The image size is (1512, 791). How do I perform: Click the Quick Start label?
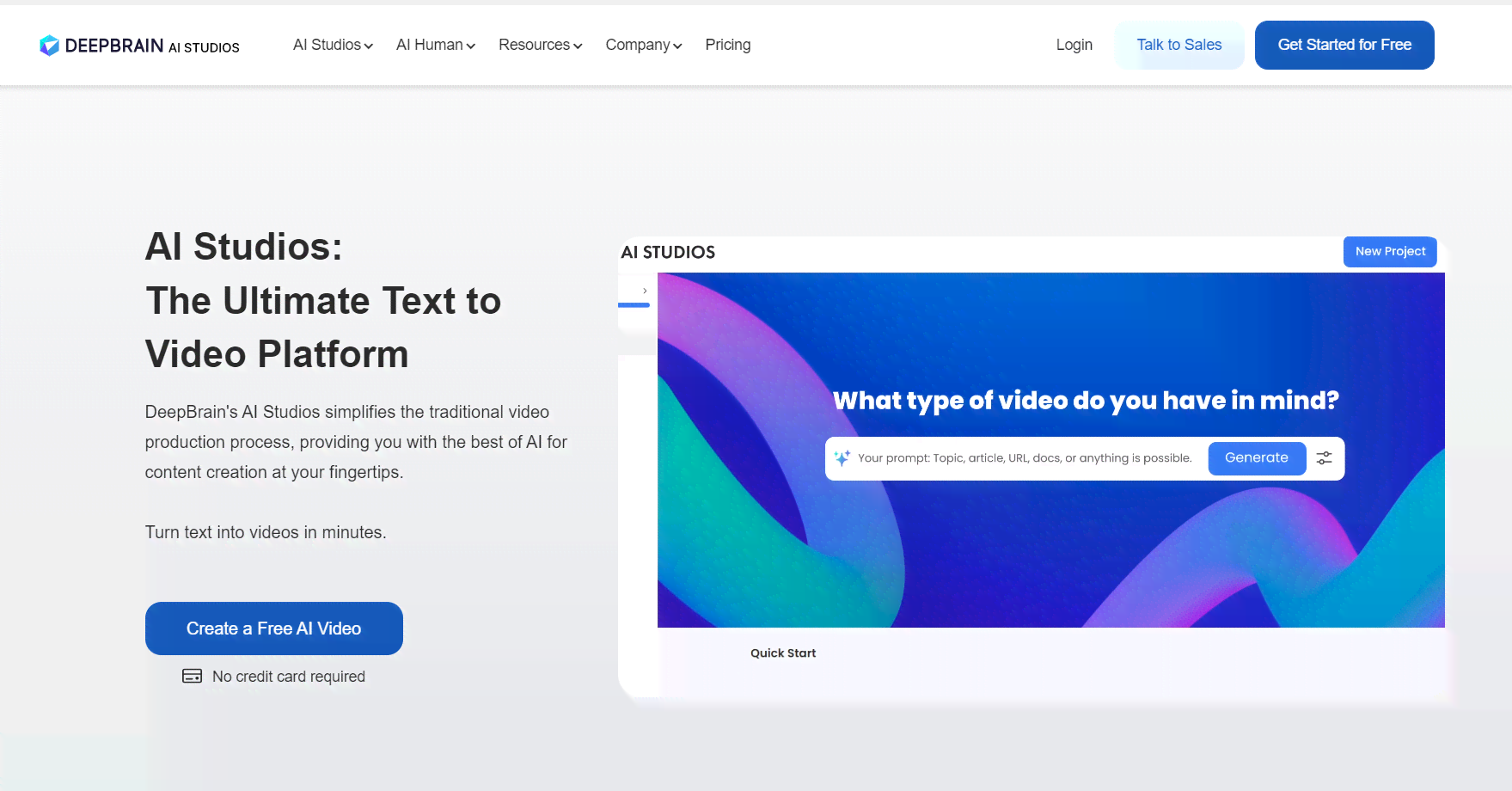(782, 653)
